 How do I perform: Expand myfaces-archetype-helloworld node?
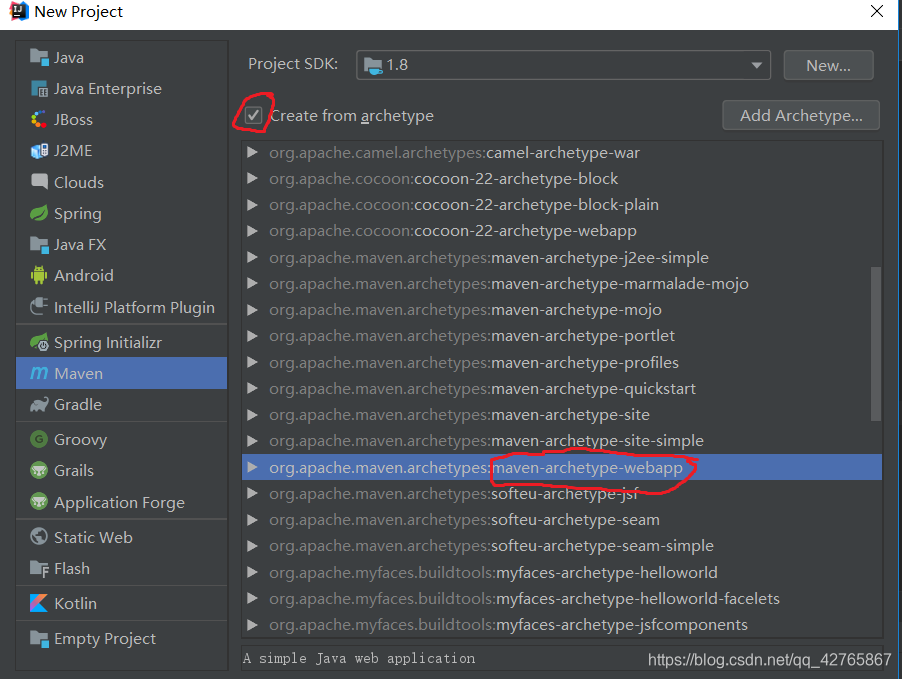252,573
